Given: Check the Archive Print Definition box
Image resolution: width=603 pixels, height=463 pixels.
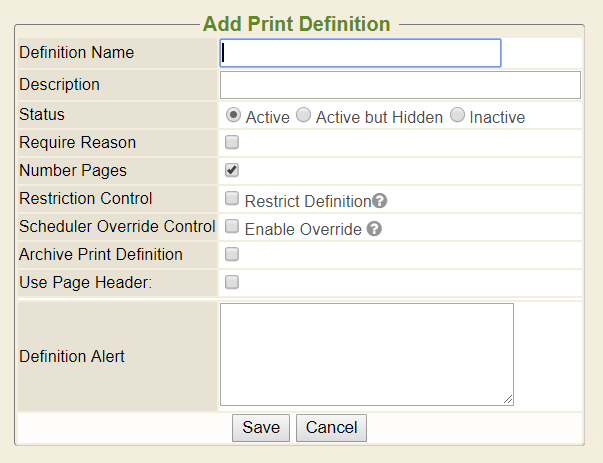Looking at the screenshot, I should (232, 254).
